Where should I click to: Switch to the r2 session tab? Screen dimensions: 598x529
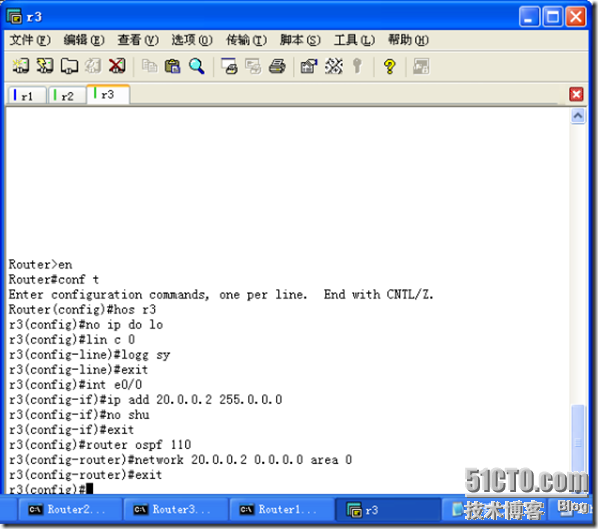(67, 95)
